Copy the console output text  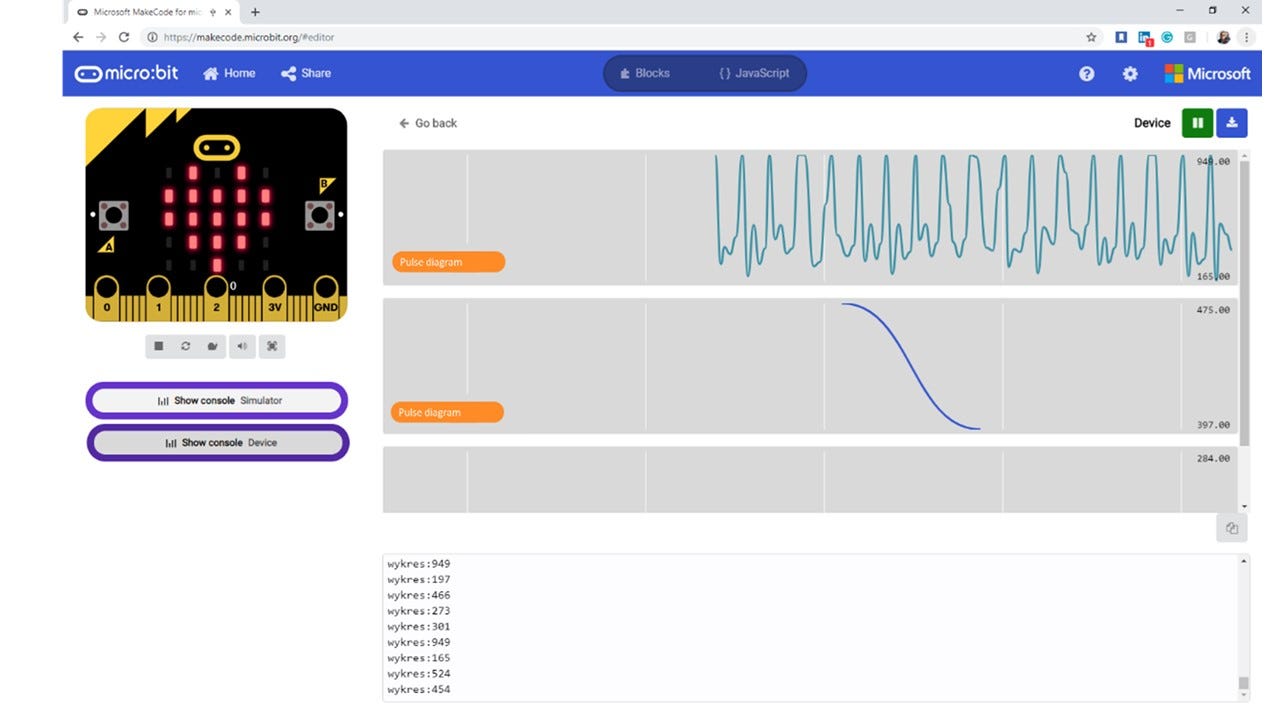(1232, 529)
